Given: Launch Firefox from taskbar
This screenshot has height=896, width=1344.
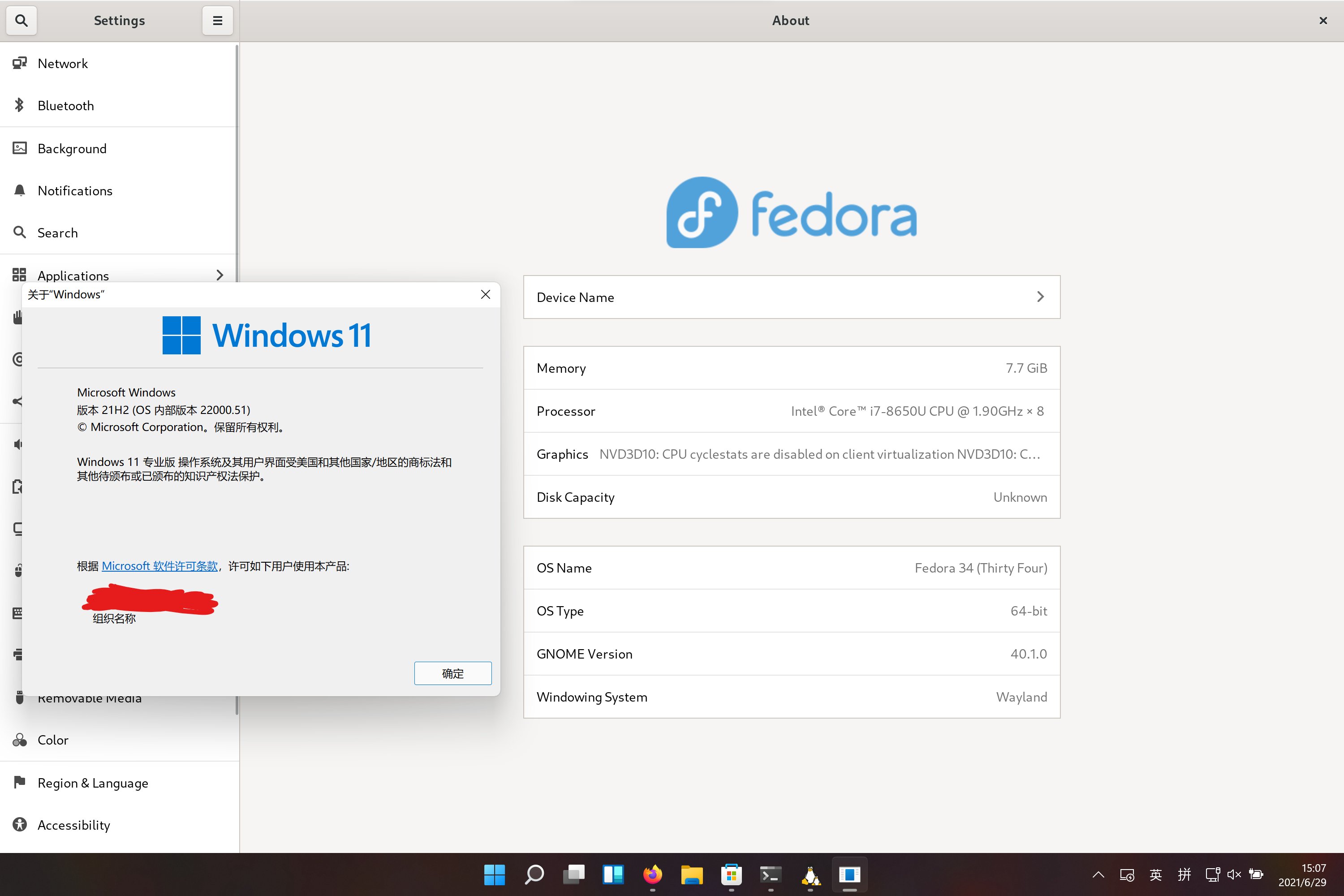Looking at the screenshot, I should tap(652, 874).
